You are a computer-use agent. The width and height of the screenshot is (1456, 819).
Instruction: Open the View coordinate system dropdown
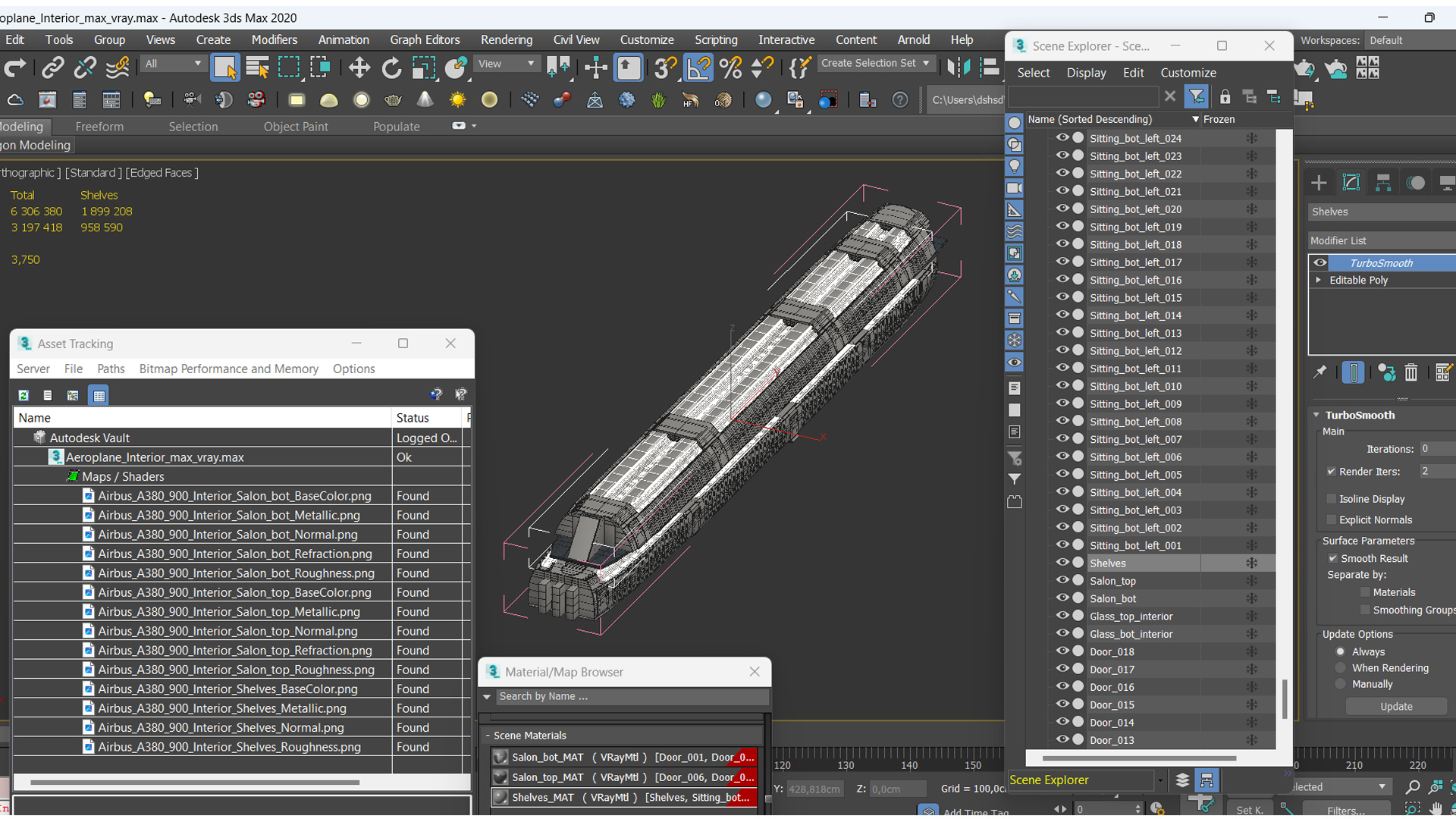[x=506, y=64]
